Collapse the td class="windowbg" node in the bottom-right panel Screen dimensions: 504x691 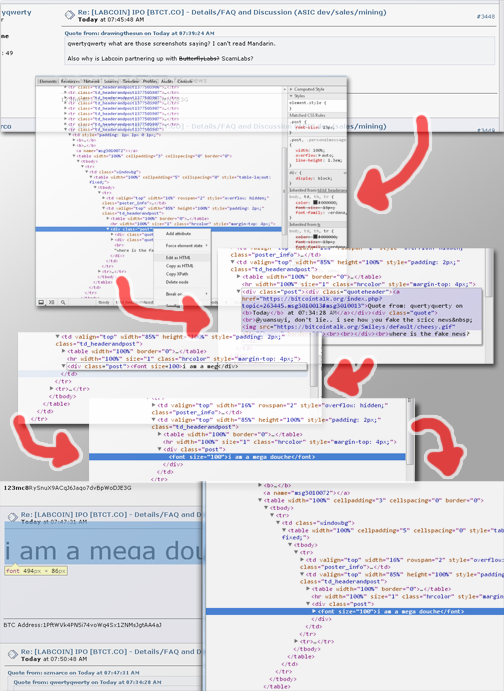pos(278,523)
